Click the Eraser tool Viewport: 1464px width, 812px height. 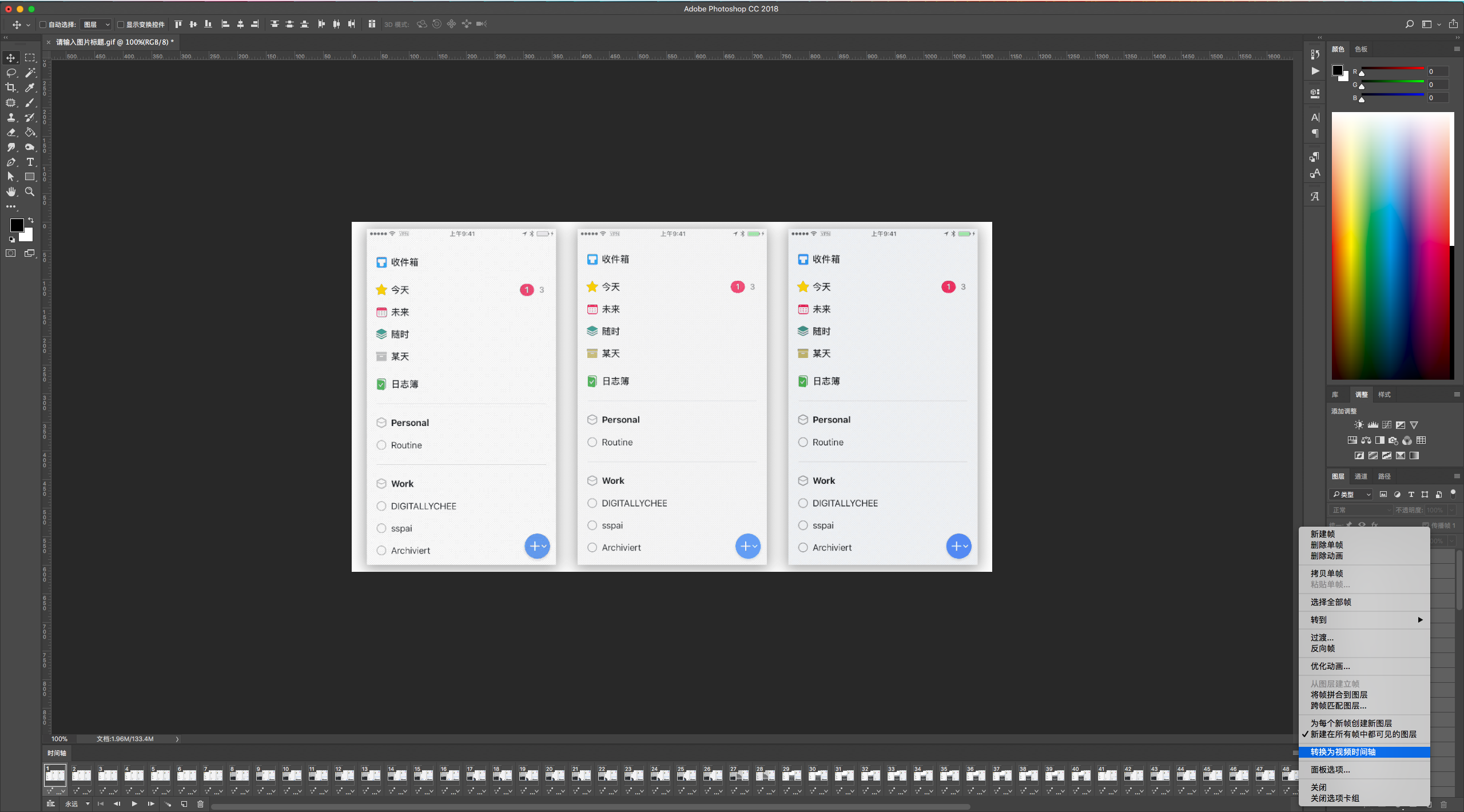11,132
